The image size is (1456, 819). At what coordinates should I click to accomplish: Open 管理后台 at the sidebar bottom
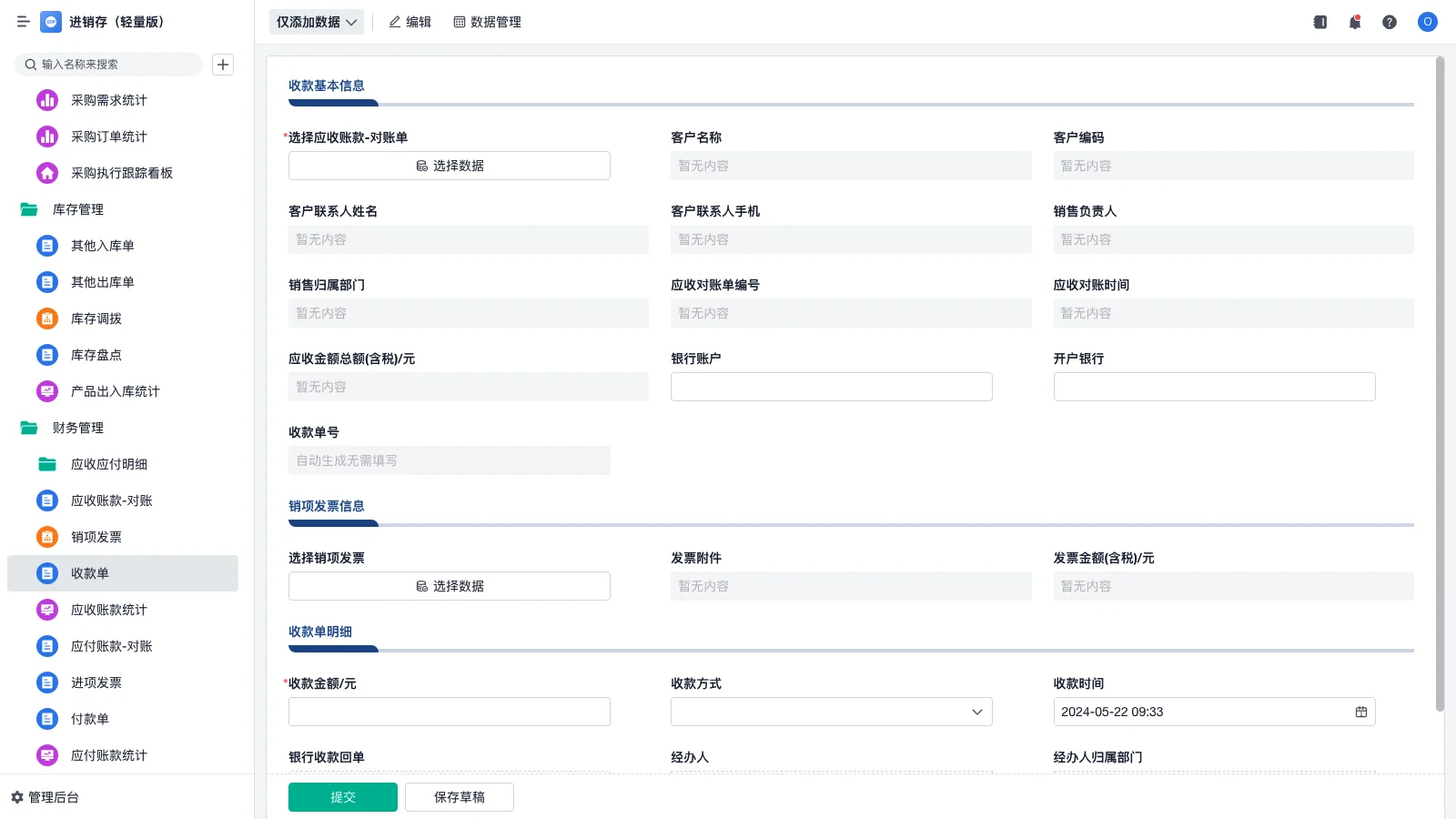45,797
